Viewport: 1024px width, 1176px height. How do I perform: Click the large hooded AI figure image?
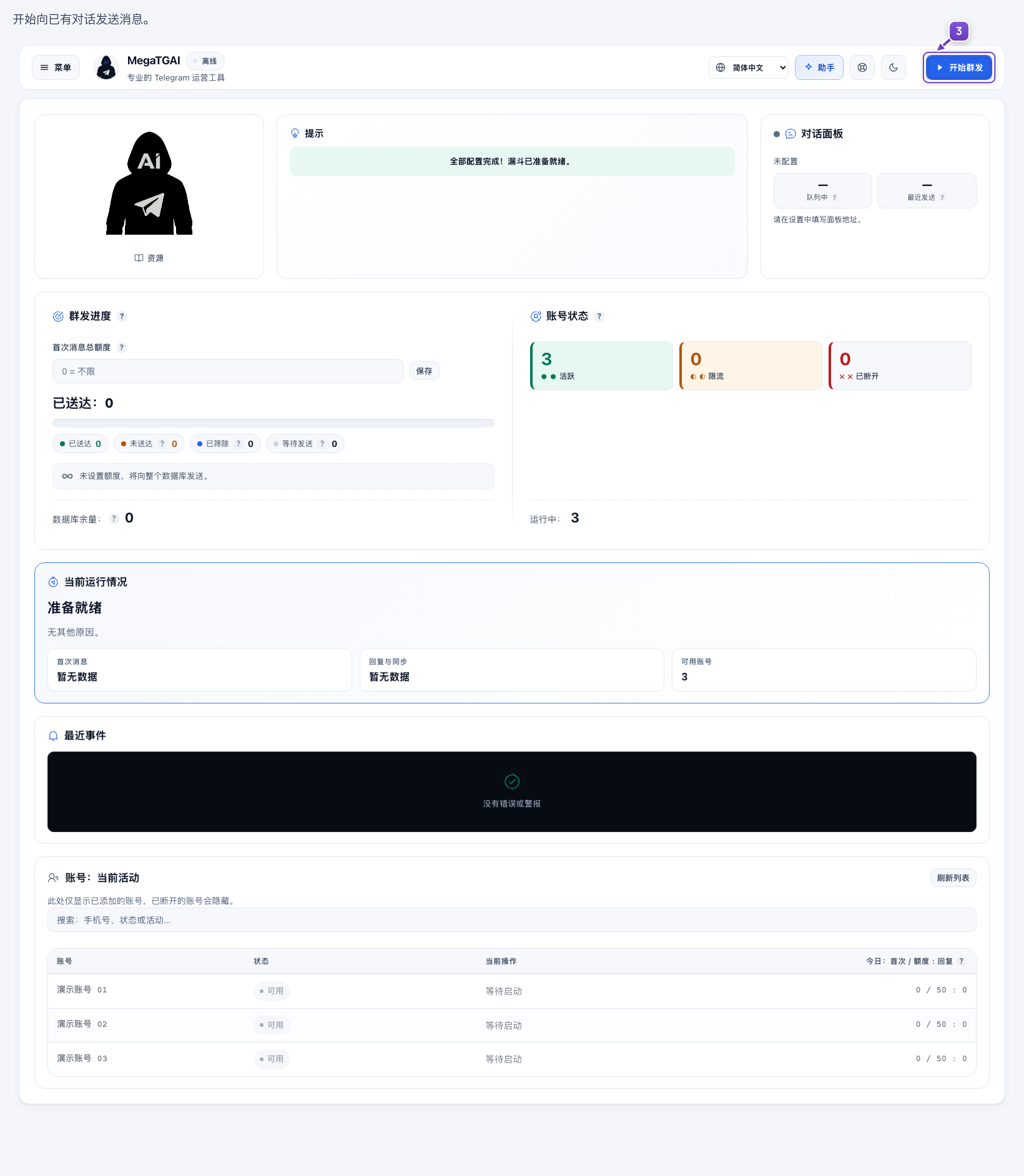(x=149, y=183)
